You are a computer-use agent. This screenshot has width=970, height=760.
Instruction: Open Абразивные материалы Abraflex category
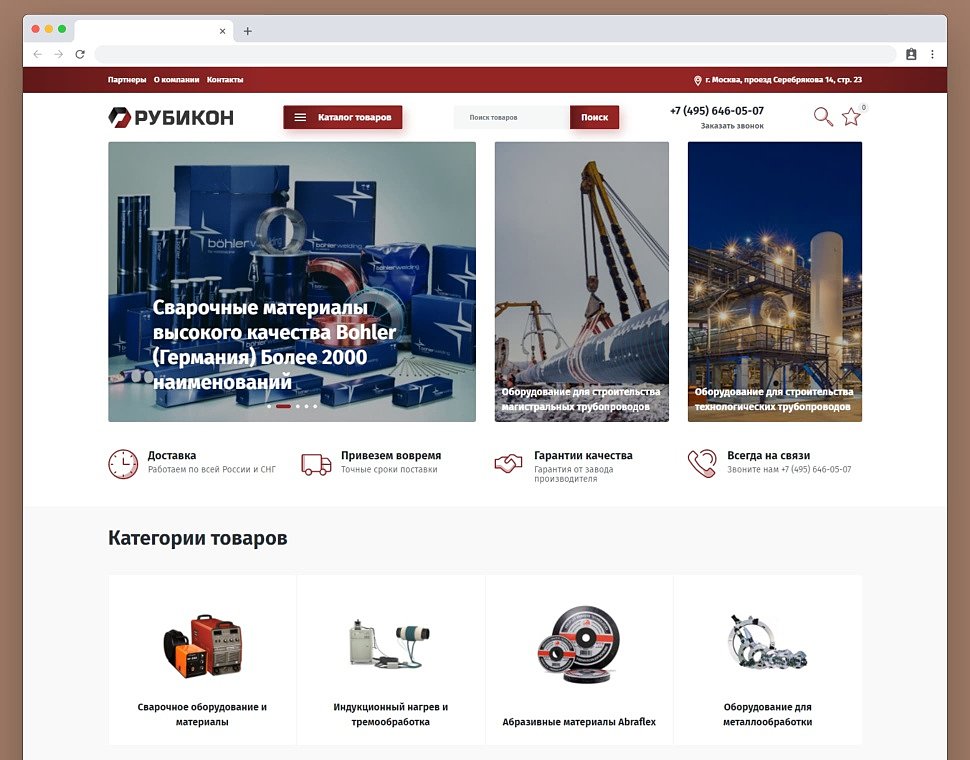click(579, 722)
